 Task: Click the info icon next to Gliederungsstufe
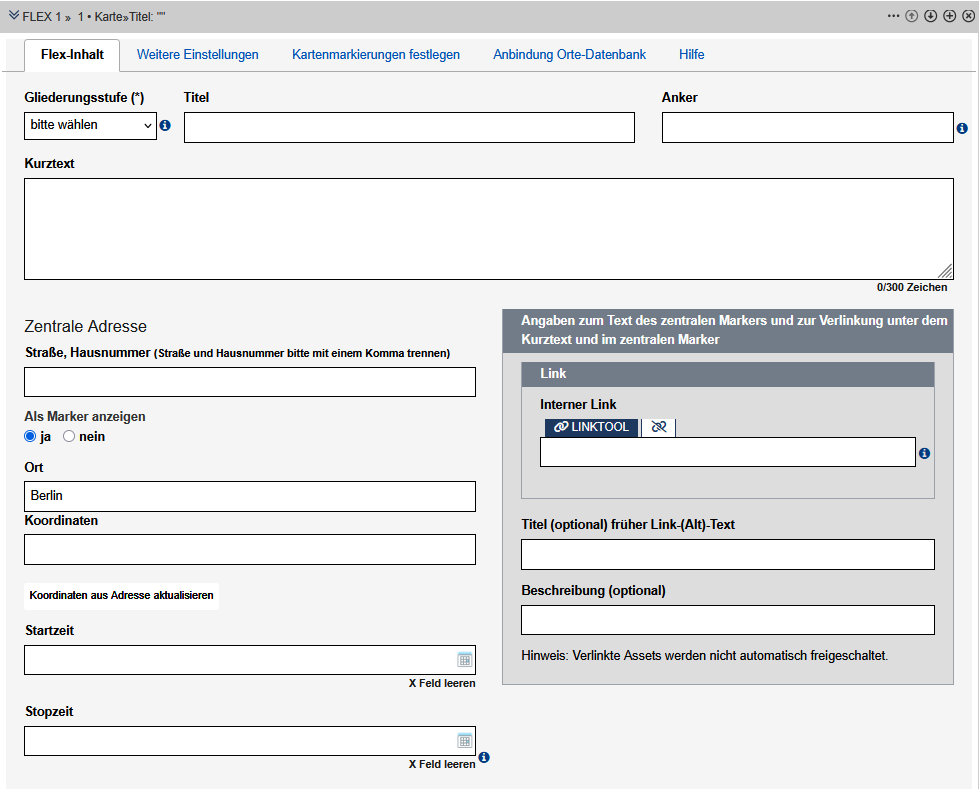[165, 126]
